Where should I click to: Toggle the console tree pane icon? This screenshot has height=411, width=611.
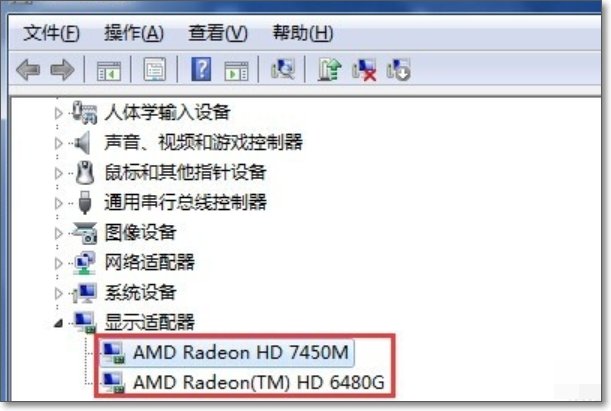(109, 71)
